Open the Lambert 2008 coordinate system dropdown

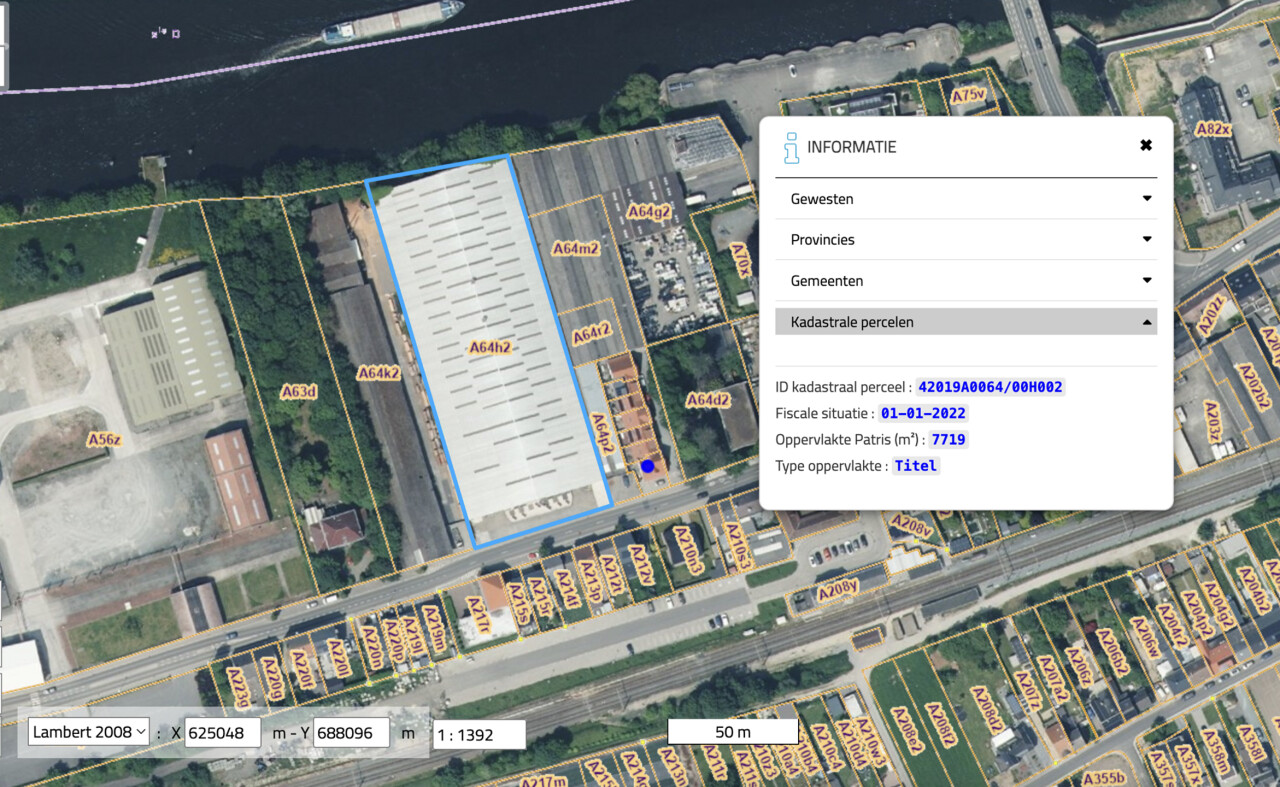click(x=89, y=732)
